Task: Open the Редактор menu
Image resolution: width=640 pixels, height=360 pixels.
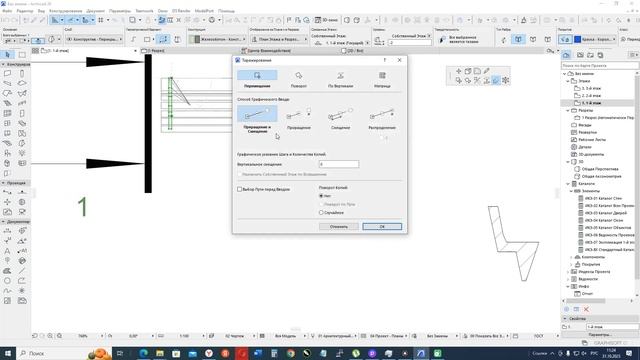Action: coord(25,11)
